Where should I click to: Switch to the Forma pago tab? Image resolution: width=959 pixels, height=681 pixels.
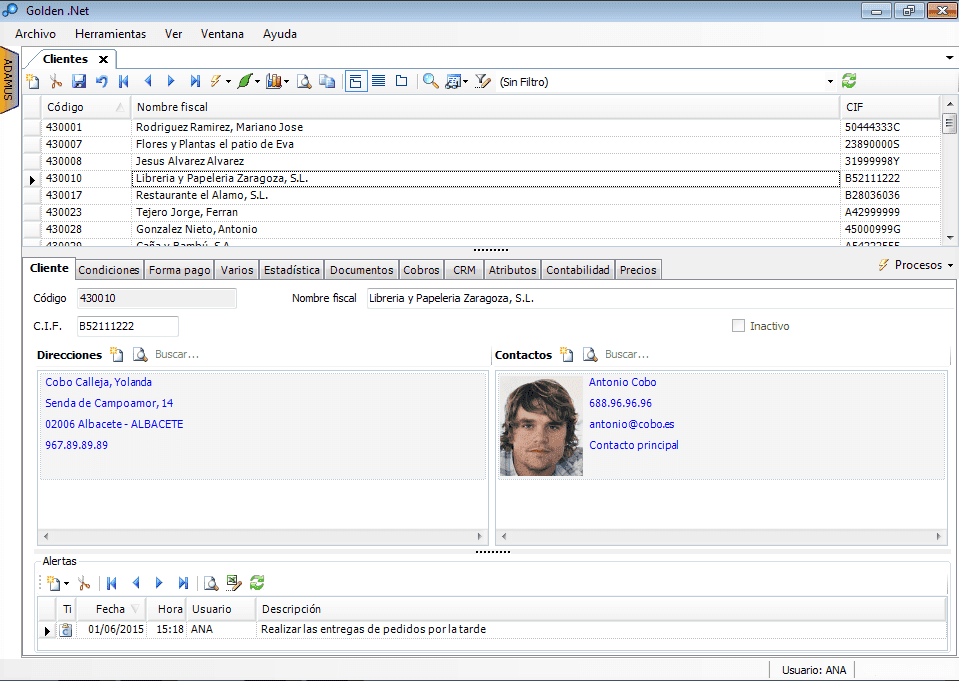coord(180,270)
